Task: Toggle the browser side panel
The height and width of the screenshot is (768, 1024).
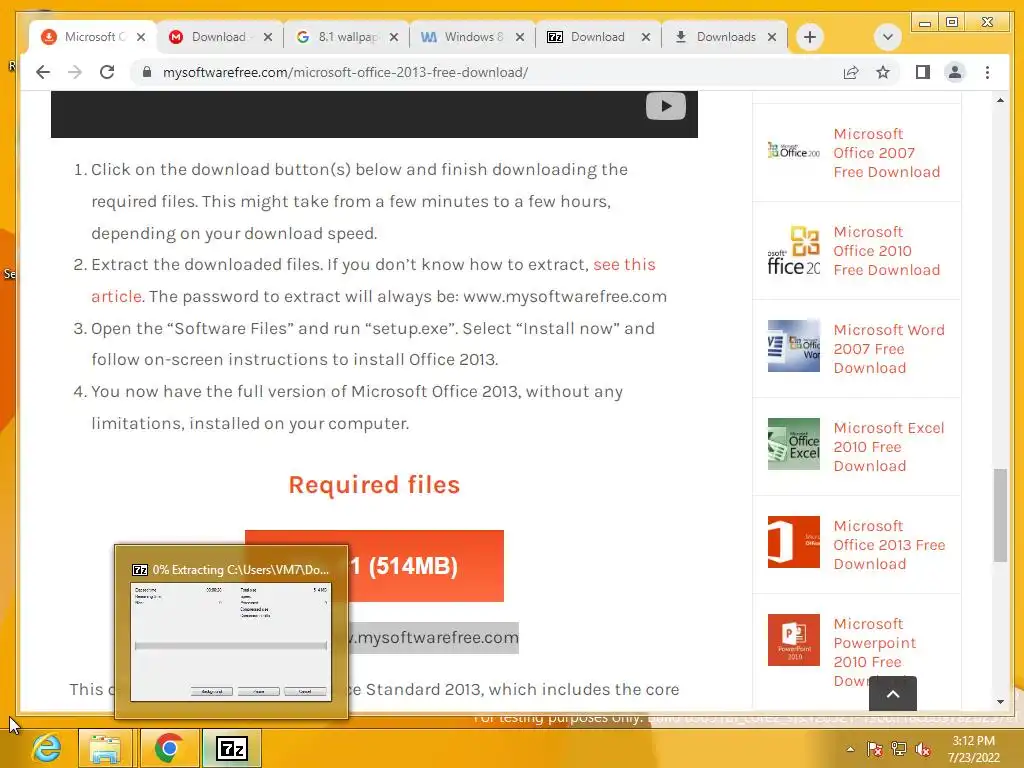Action: point(923,72)
